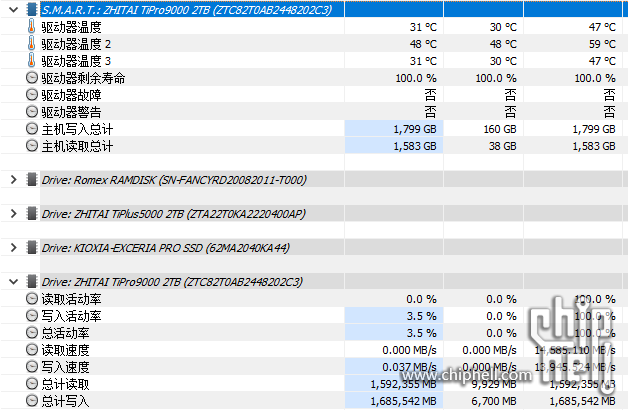This screenshot has width=628, height=410.
Task: Click the chip icon beside Romex RAMDISK
Action: (x=32, y=179)
